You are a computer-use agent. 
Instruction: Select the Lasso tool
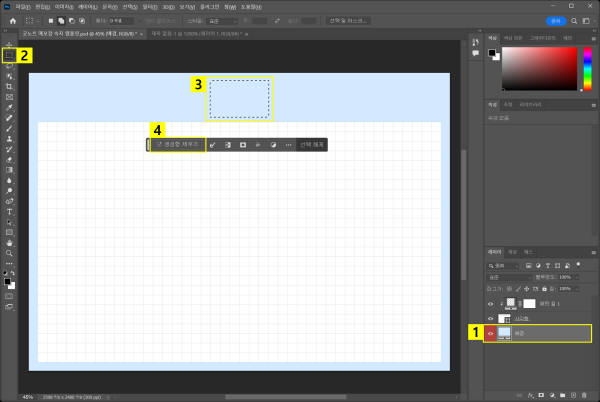(x=9, y=66)
